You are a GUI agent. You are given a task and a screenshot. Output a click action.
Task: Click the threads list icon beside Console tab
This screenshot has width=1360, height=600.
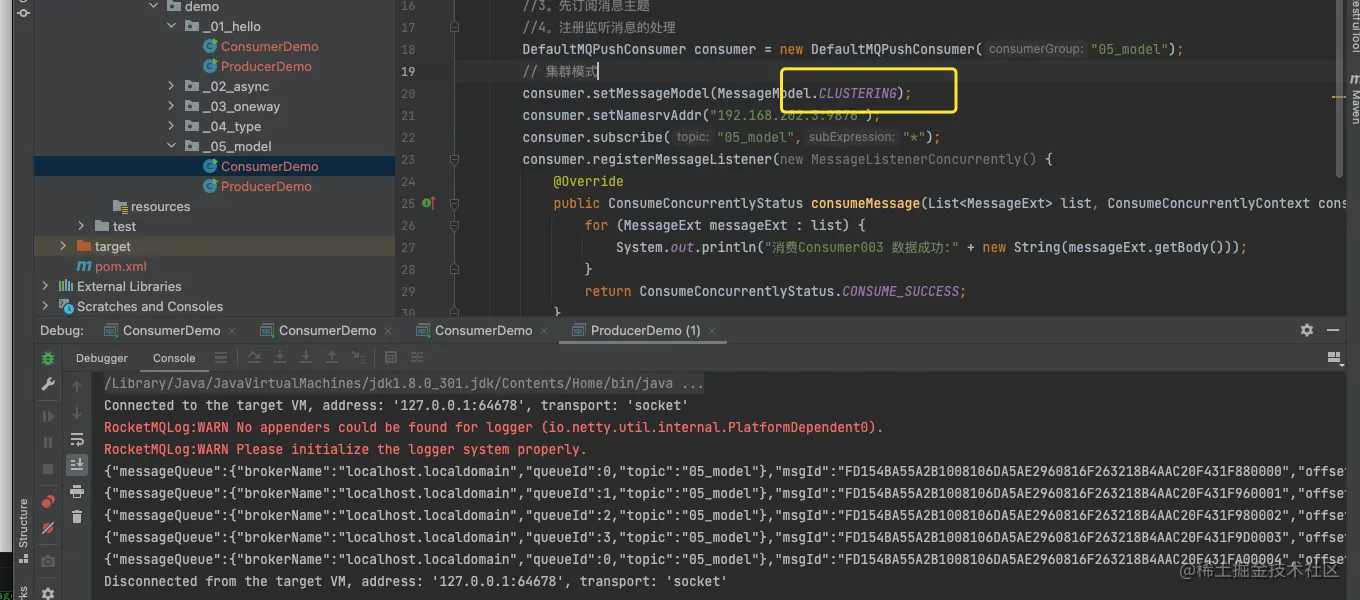[x=221, y=358]
